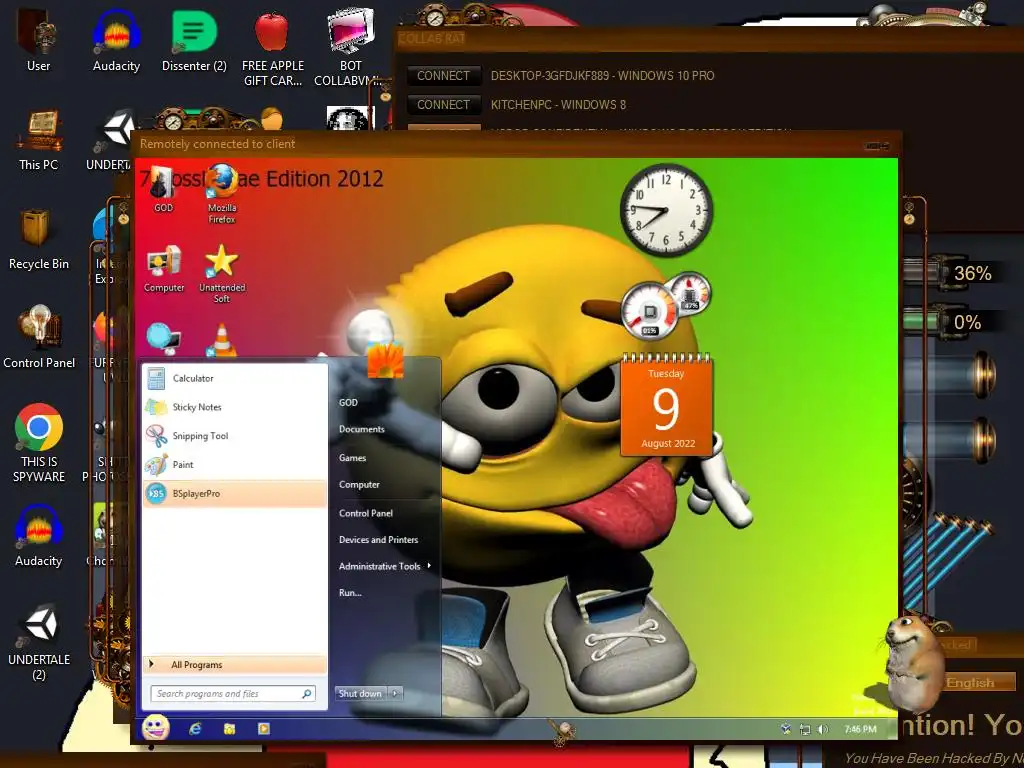Expand Administrative Tools submenu
This screenshot has height=768, width=1024.
point(385,566)
